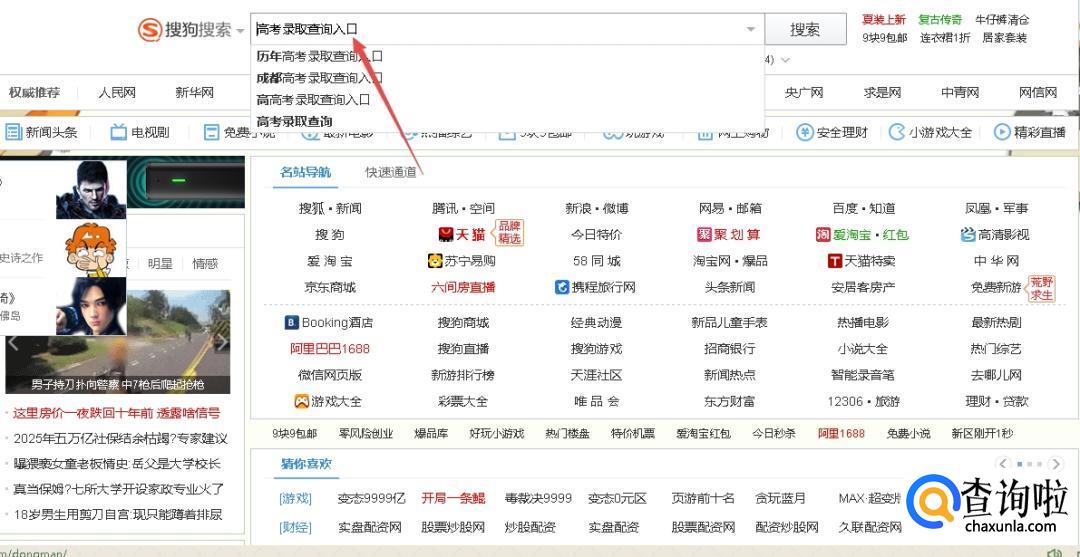Go to previous 猜你喜欢 page arrow
This screenshot has height=557, width=1080.
[1004, 463]
